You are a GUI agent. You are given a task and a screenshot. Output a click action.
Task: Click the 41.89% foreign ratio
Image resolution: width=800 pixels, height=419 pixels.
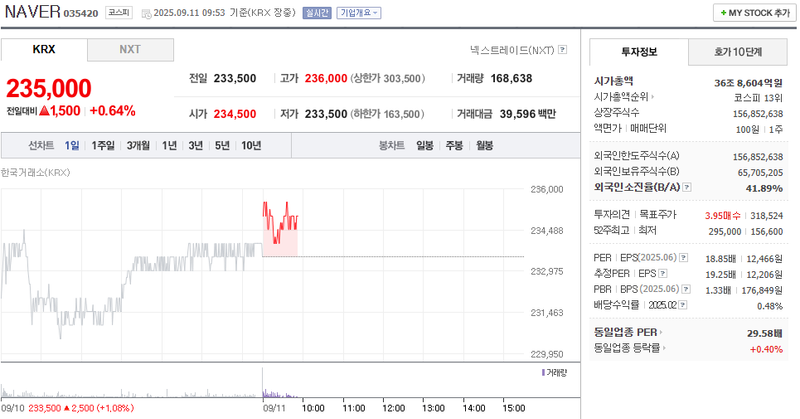tap(764, 188)
